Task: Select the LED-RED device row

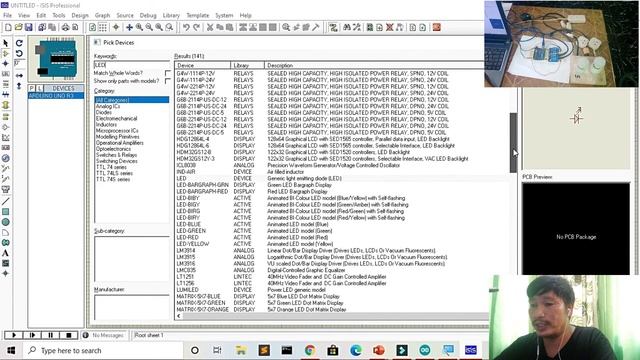Action: (x=342, y=237)
